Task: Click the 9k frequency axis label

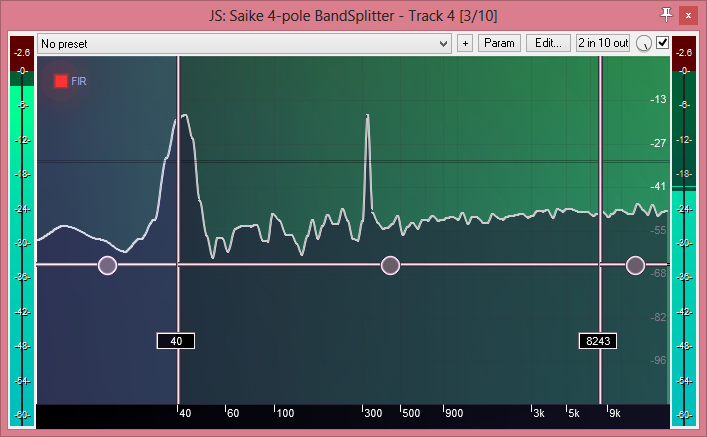Action: click(615, 413)
